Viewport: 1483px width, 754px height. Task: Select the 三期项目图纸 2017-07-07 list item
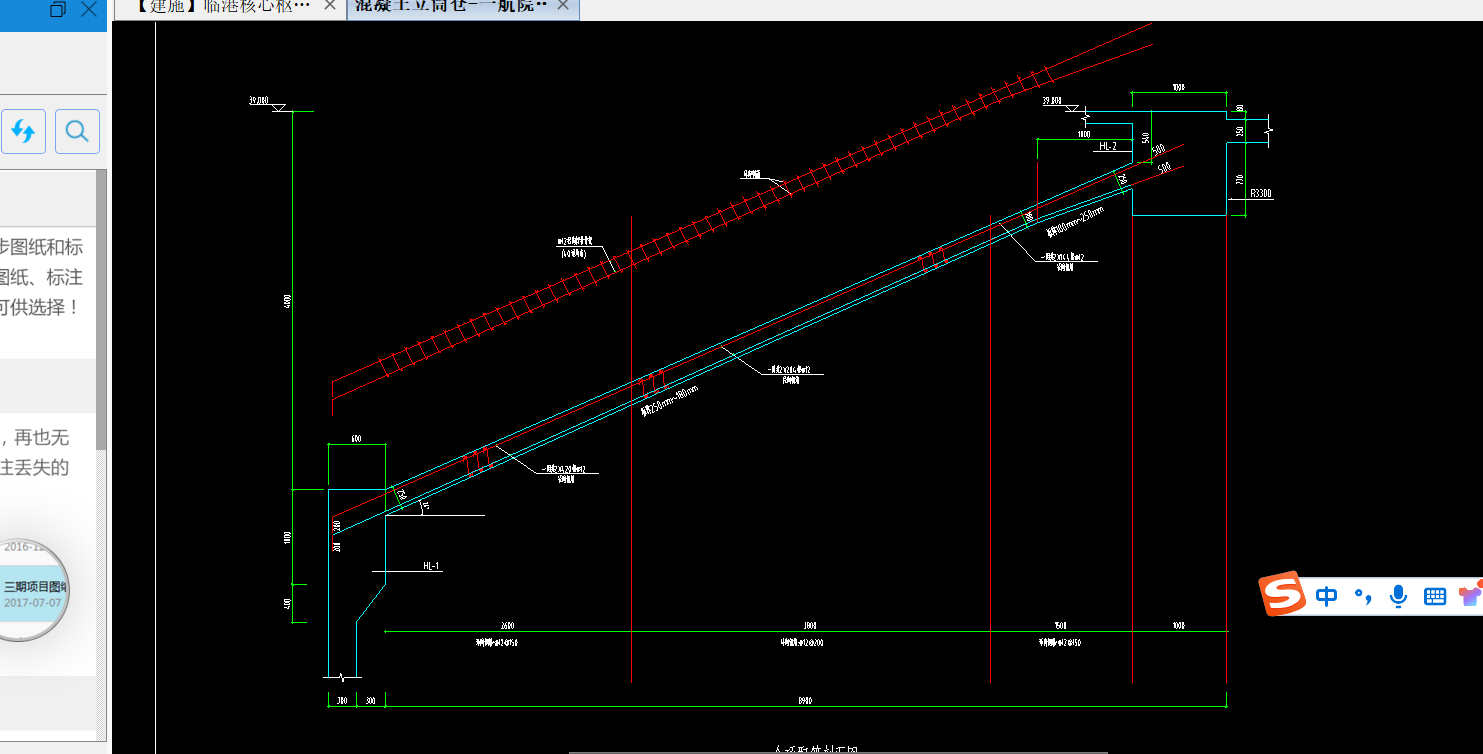[32, 594]
